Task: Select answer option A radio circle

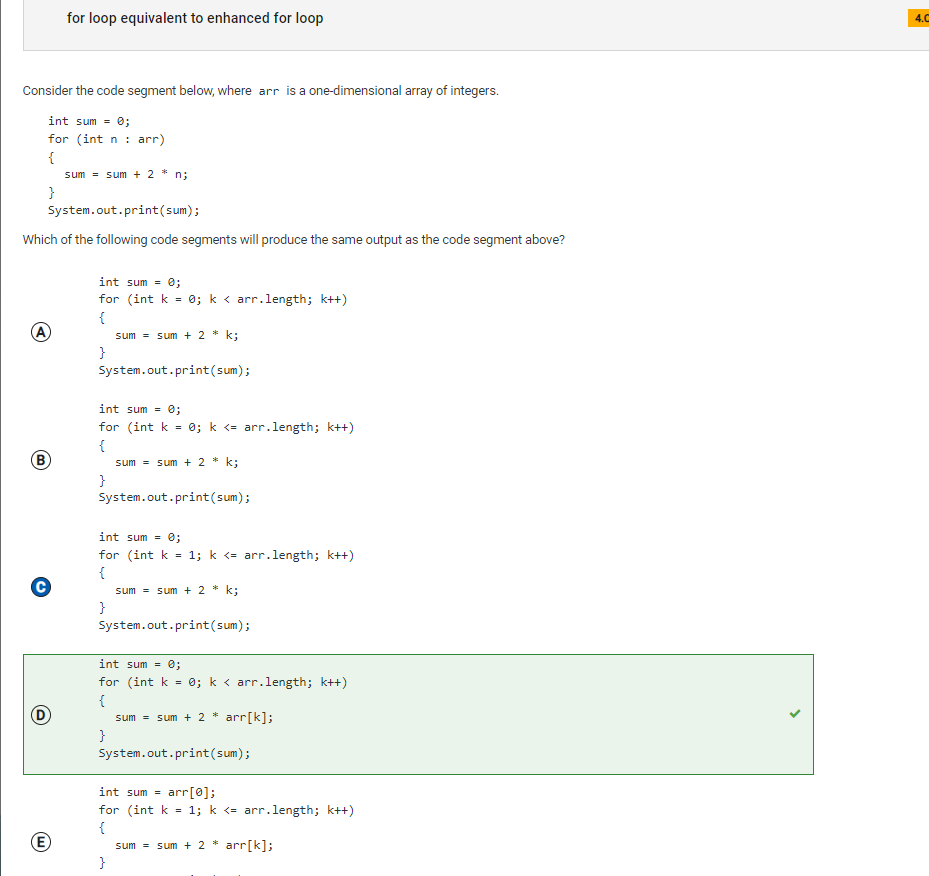Action: 41,332
